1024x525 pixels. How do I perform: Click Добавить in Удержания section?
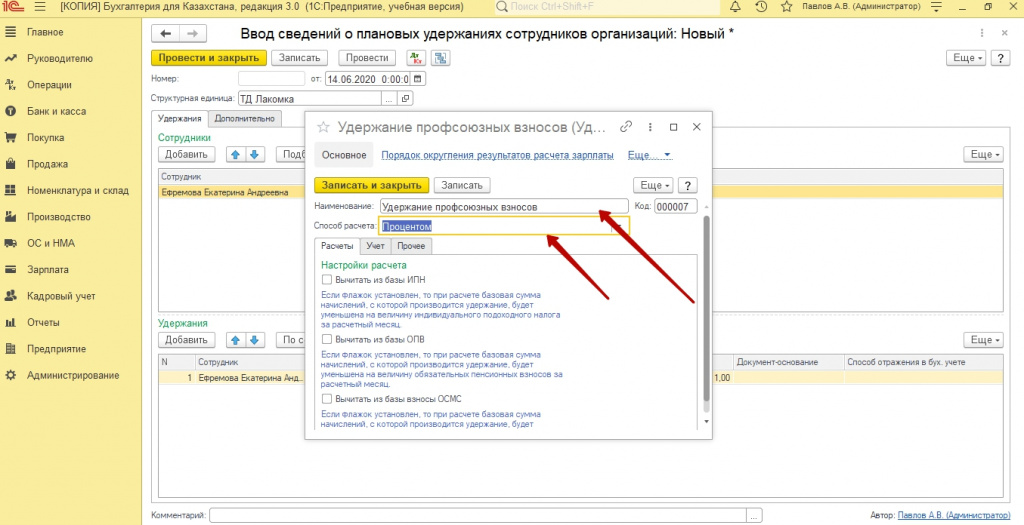pyautogui.click(x=186, y=340)
